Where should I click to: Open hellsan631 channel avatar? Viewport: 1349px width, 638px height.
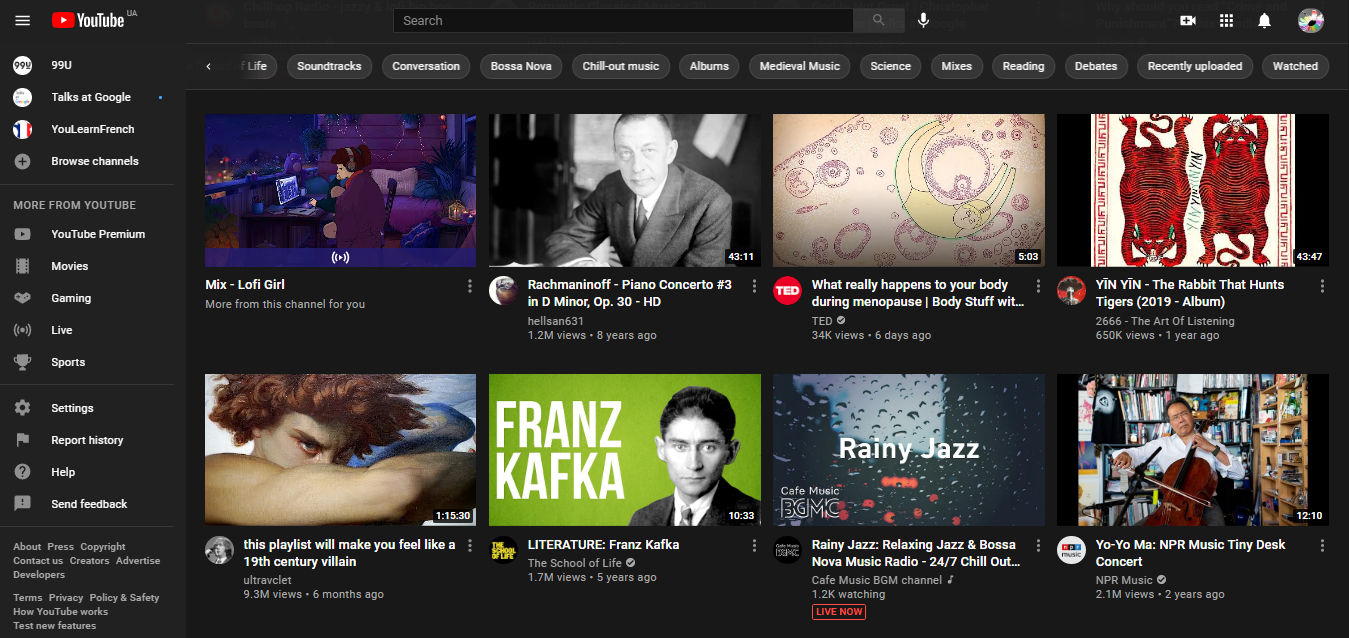pos(503,290)
